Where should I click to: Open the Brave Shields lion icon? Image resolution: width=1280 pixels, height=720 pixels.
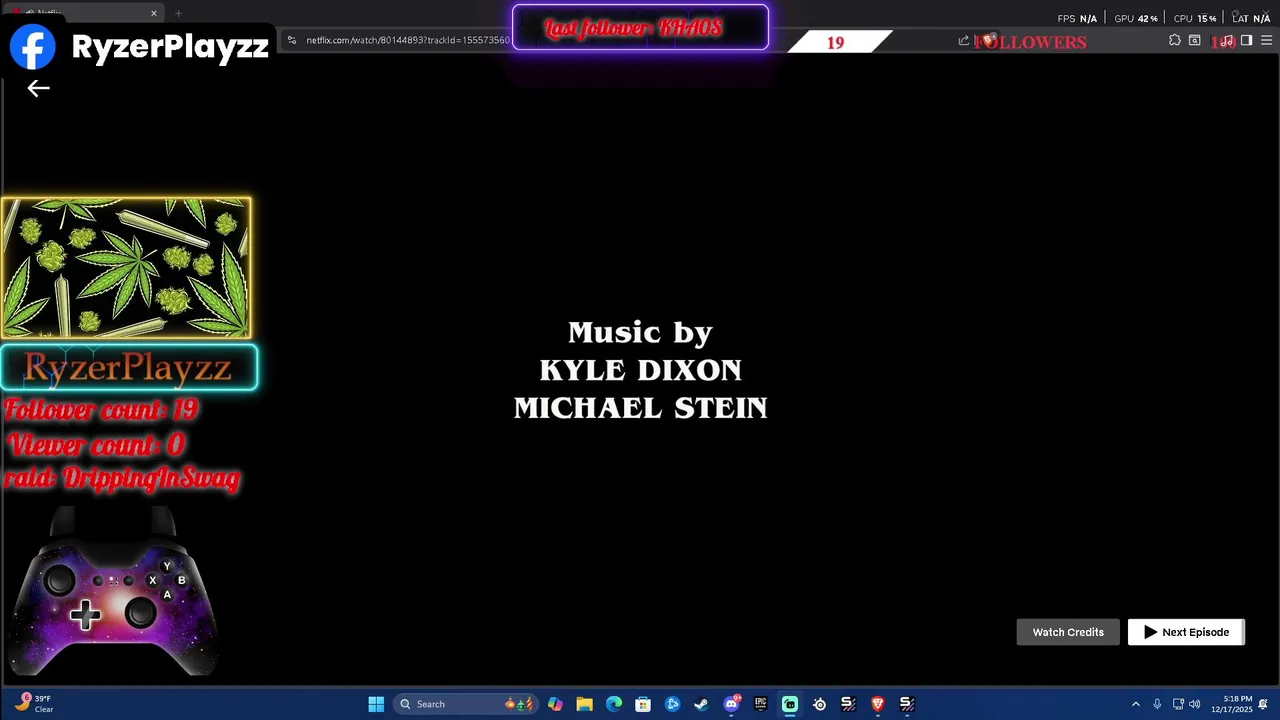988,40
